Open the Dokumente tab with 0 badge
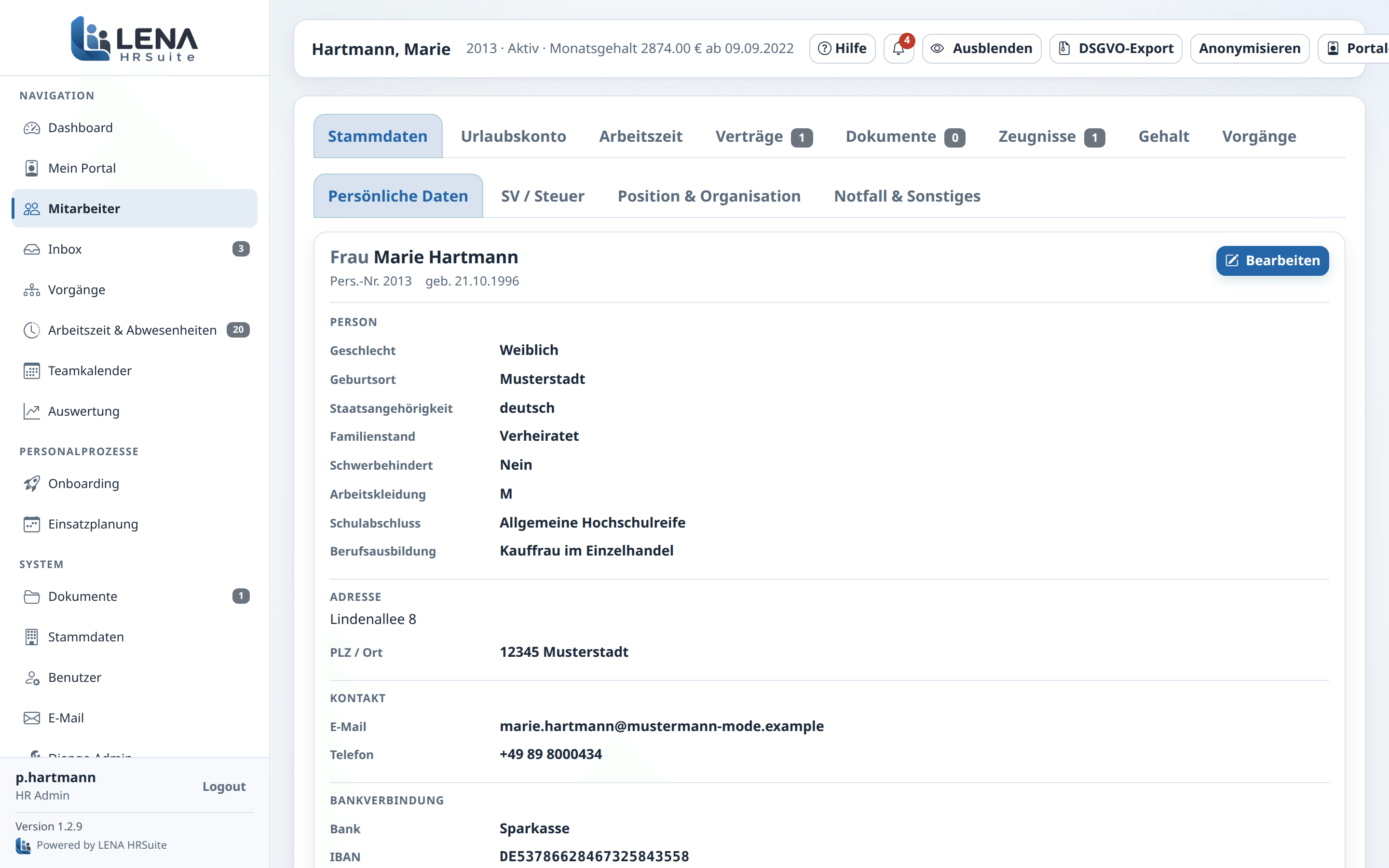Image resolution: width=1389 pixels, height=868 pixels. (x=905, y=136)
